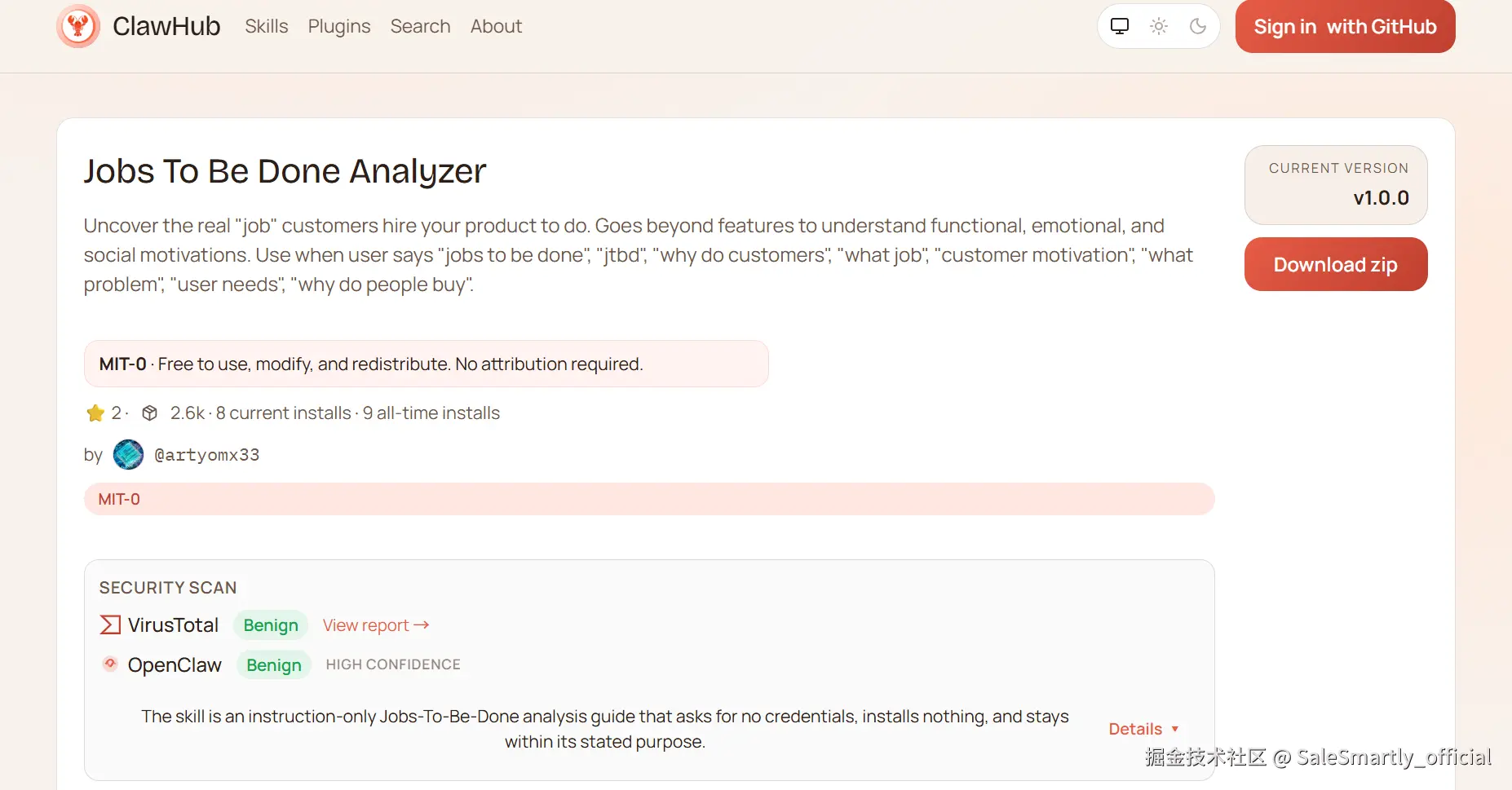
Task: Open the Plugins nav item
Action: pos(339,26)
